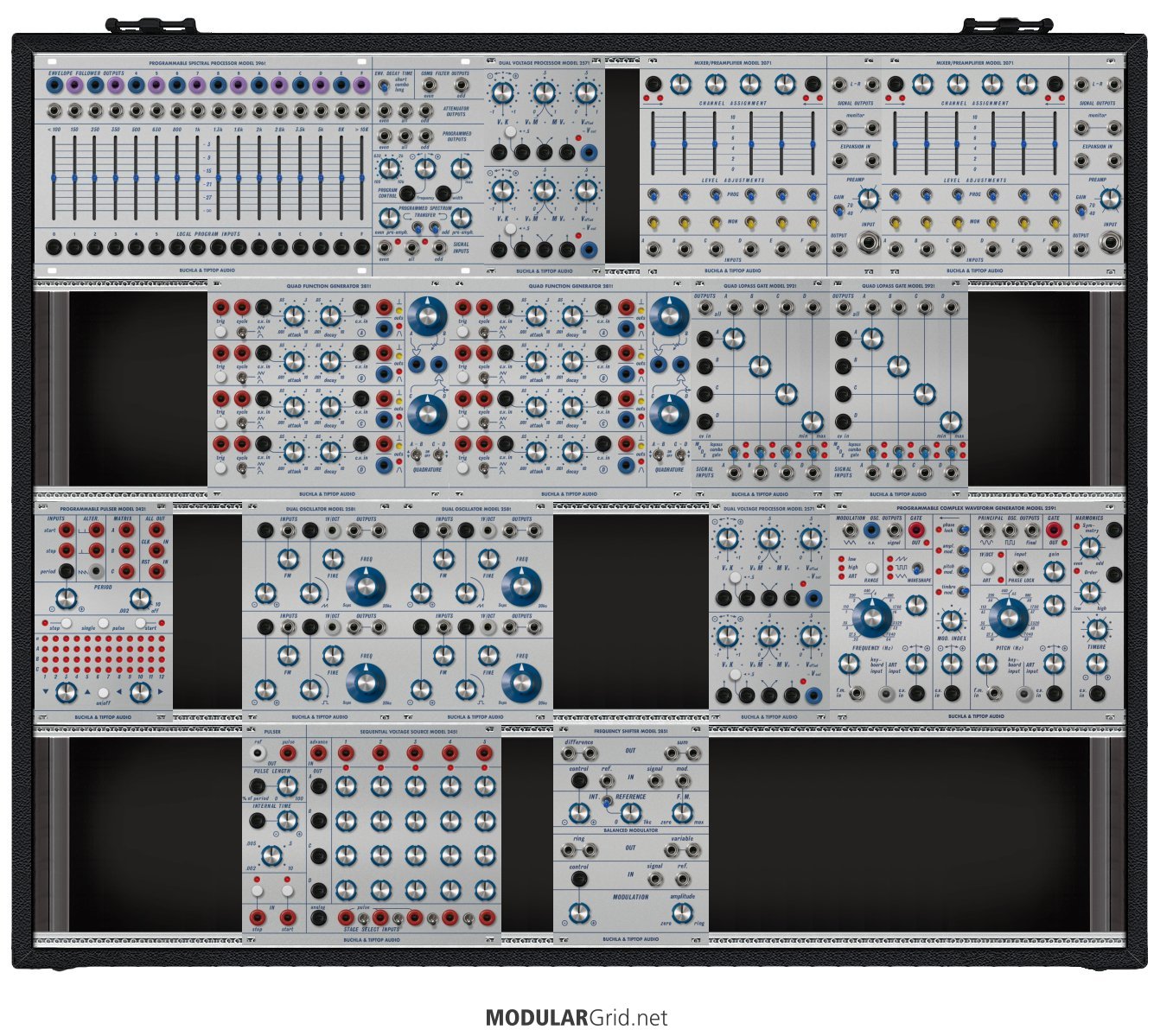Click the PHASE LOCK input jack on Model 259t
The image size is (1154, 1036).
click(x=1020, y=569)
